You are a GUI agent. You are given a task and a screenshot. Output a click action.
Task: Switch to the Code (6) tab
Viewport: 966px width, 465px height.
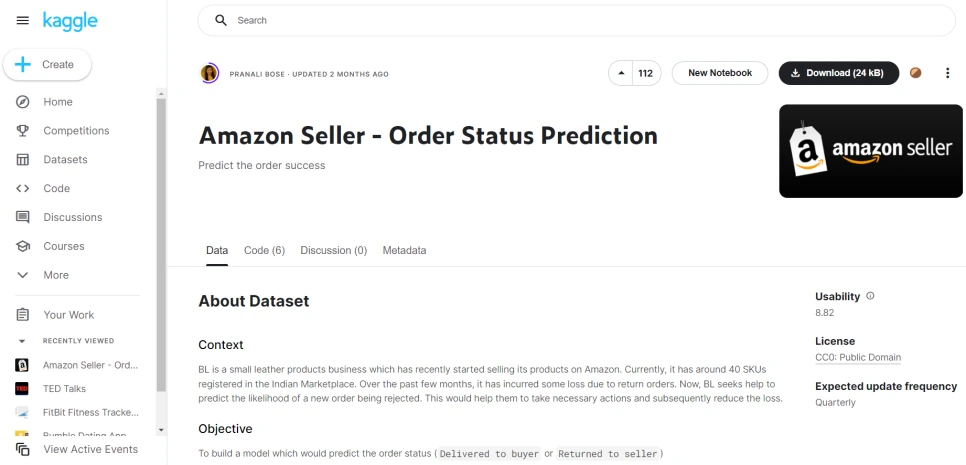(264, 250)
